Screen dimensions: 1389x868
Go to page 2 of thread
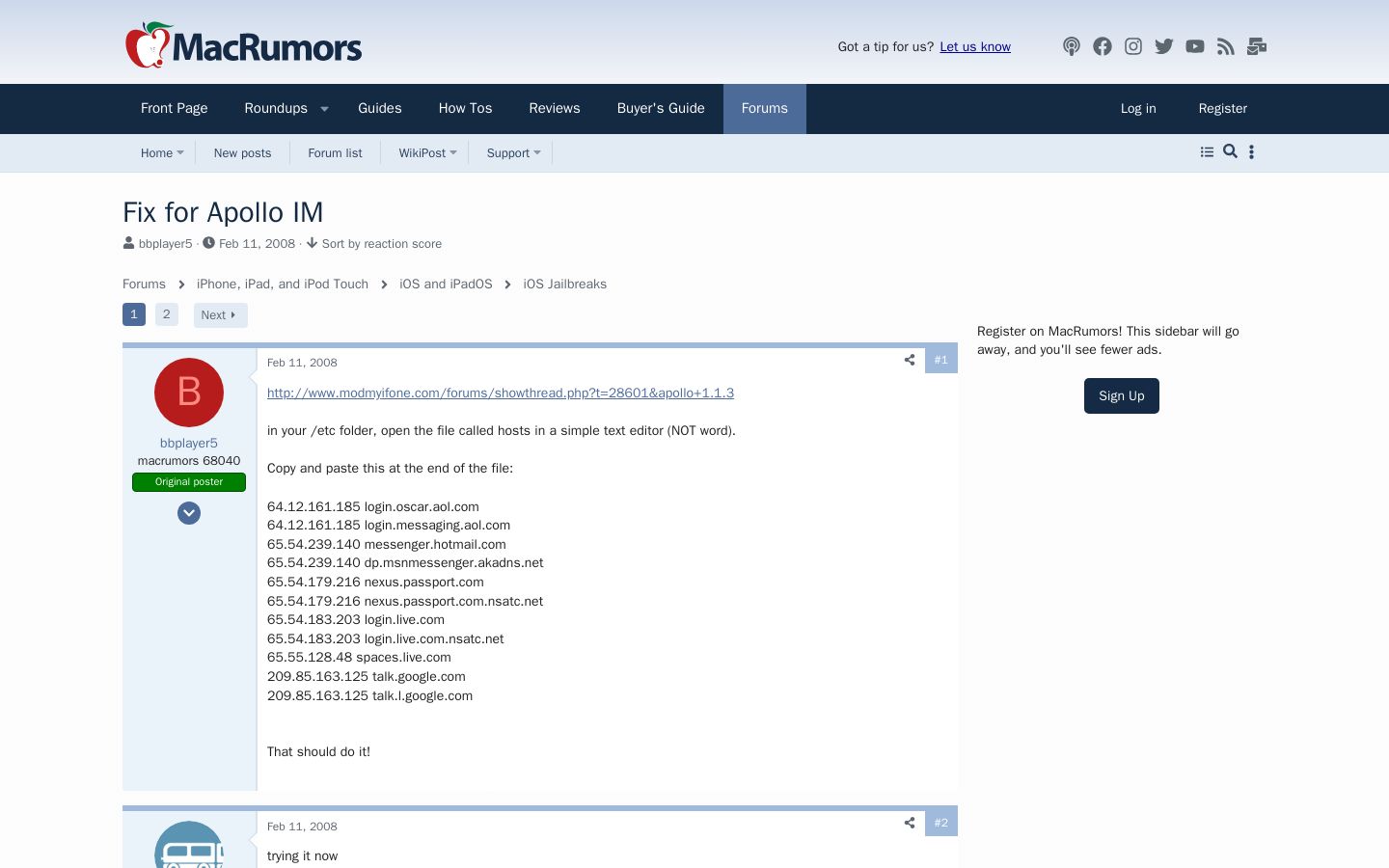[x=167, y=314]
